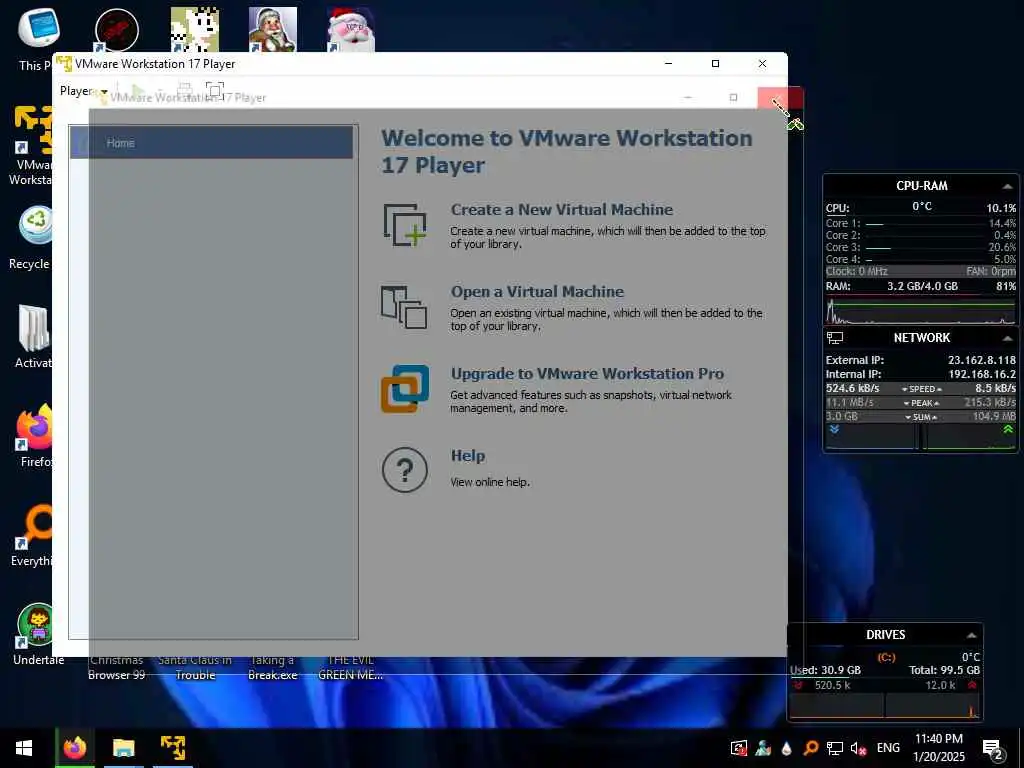This screenshot has width=1024, height=768.
Task: Switch to Firefox on the taskbar
Action: tap(74, 748)
